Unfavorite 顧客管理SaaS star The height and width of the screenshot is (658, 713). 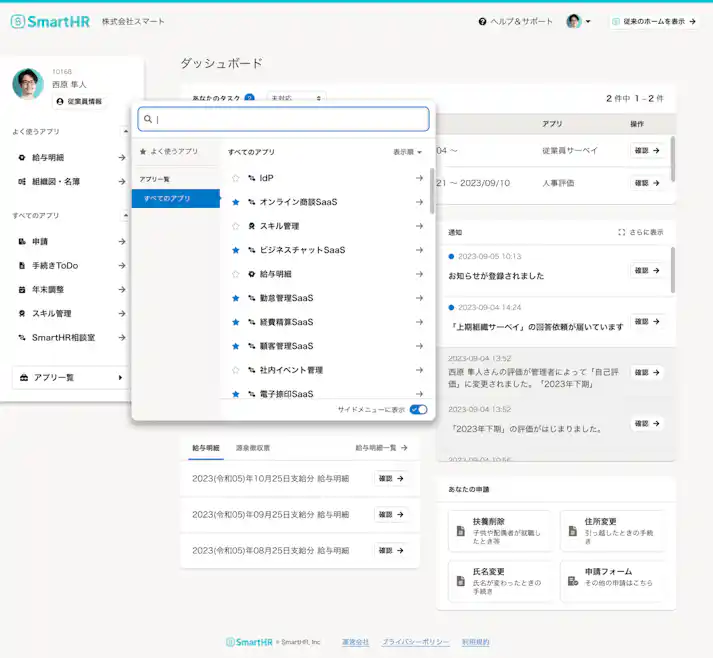tap(236, 346)
